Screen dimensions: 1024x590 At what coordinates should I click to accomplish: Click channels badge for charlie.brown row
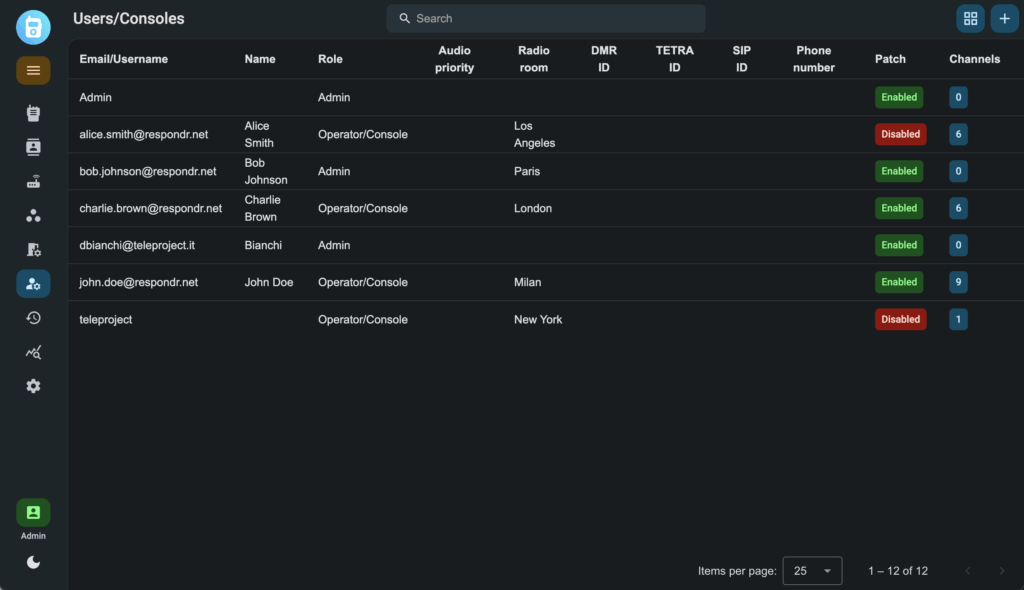[x=959, y=208]
